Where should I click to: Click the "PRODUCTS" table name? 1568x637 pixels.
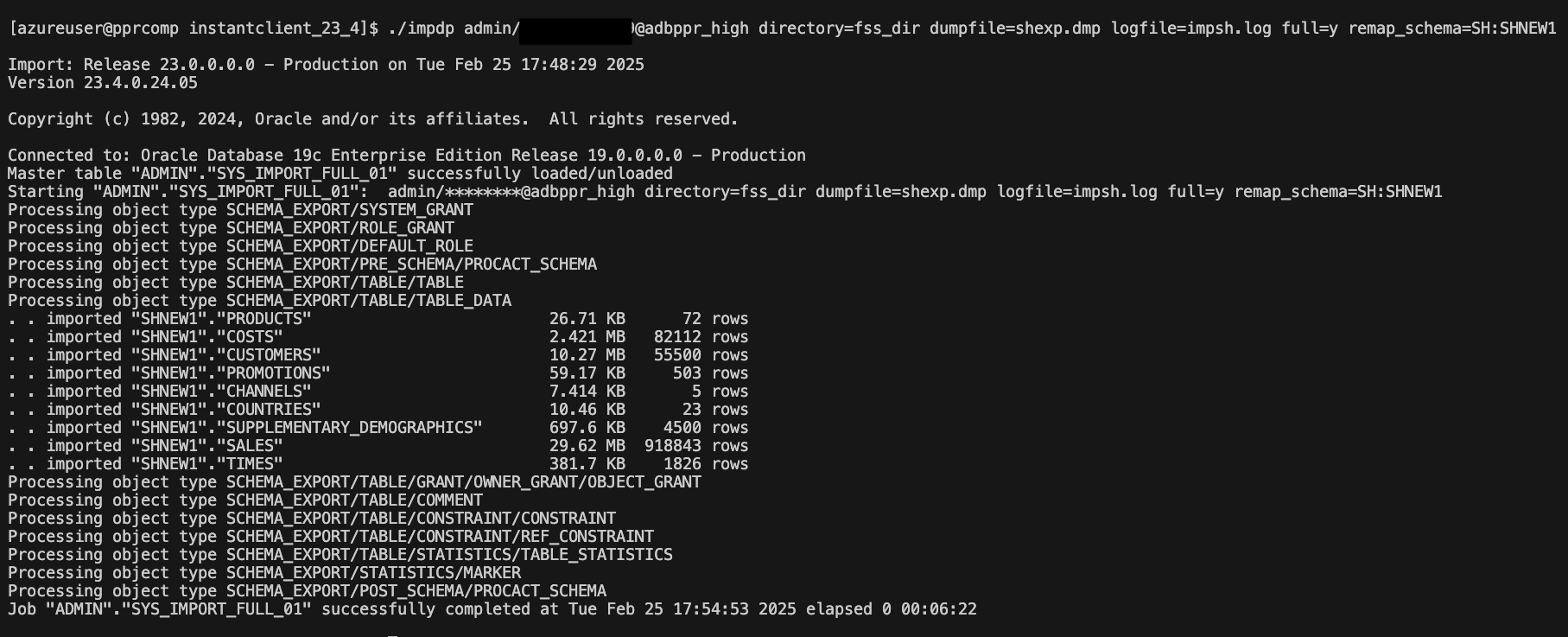click(269, 319)
